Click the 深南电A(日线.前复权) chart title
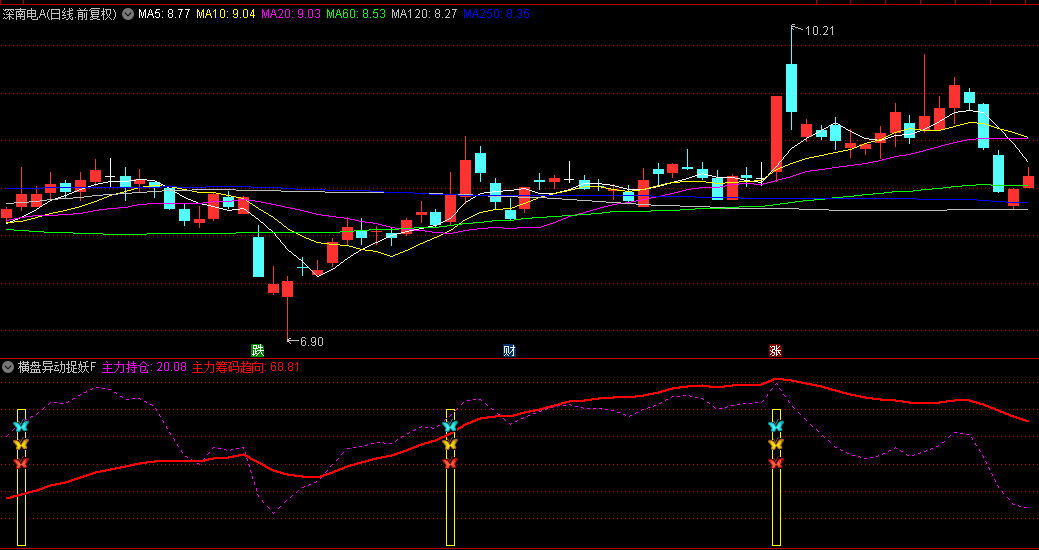This screenshot has width=1039, height=550. pos(60,14)
